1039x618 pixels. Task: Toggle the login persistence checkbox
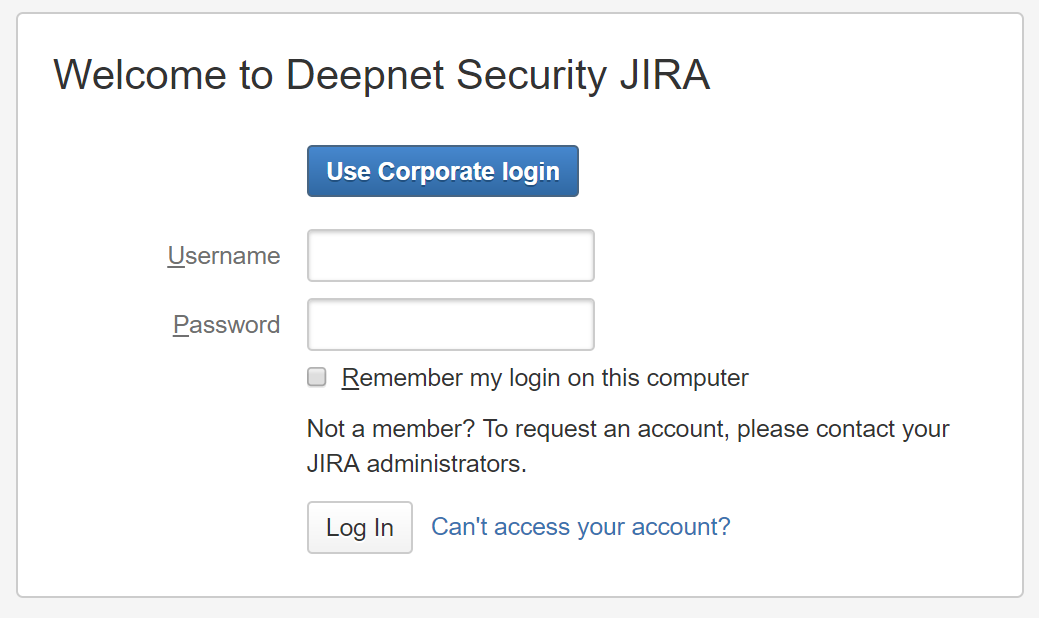317,377
